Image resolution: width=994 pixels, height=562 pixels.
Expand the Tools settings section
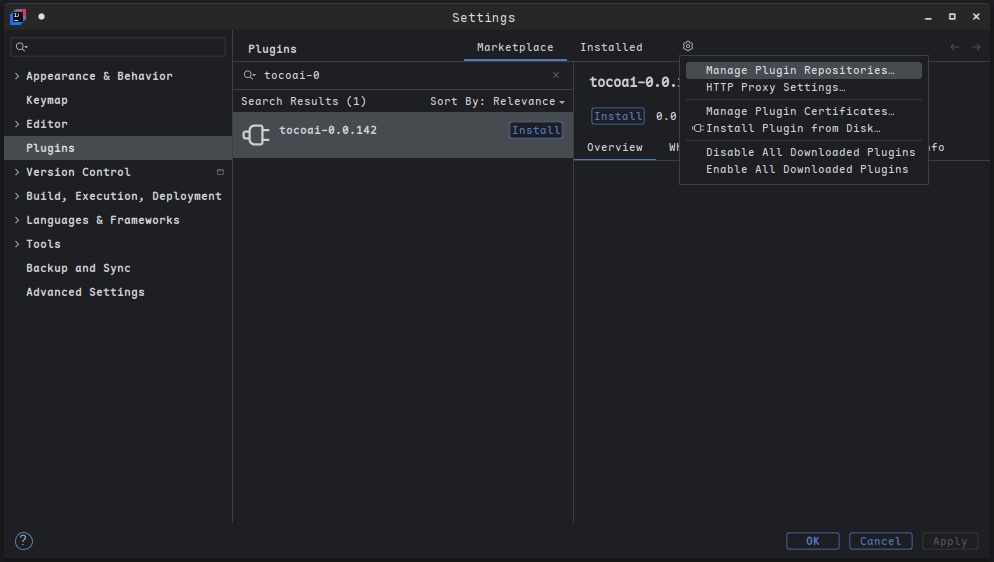(x=17, y=244)
